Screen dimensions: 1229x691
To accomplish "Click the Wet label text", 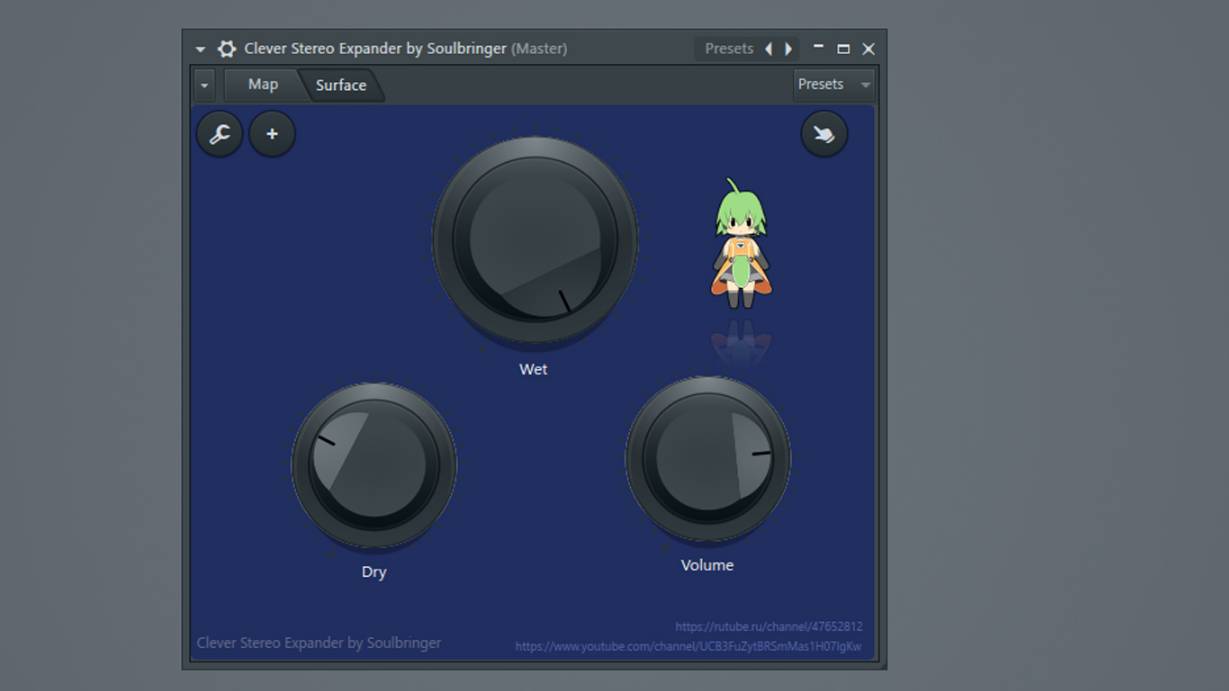I will (x=533, y=369).
